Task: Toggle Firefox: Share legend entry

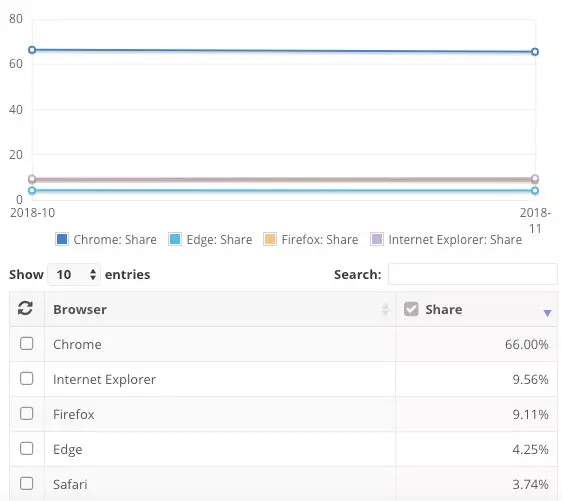Action: [x=311, y=239]
